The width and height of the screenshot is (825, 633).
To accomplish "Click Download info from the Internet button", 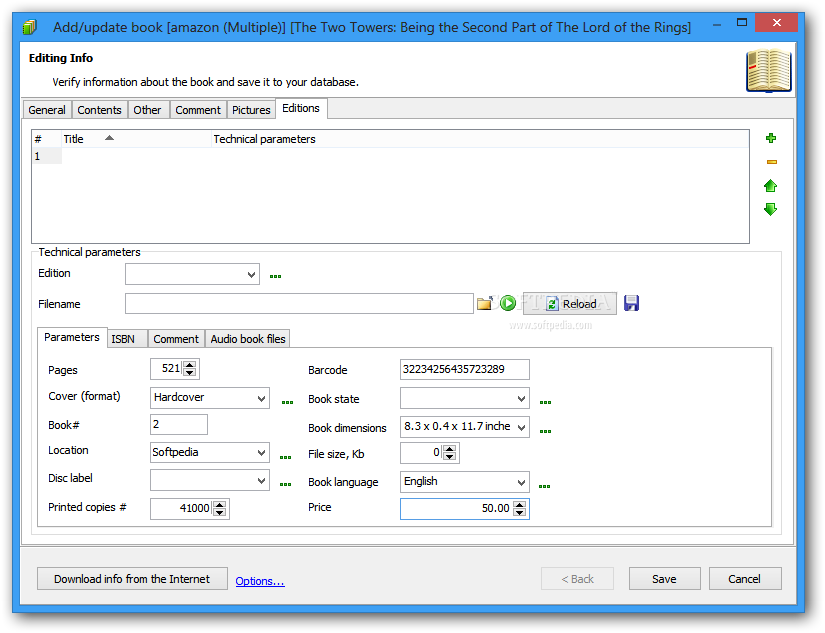I will 132,579.
